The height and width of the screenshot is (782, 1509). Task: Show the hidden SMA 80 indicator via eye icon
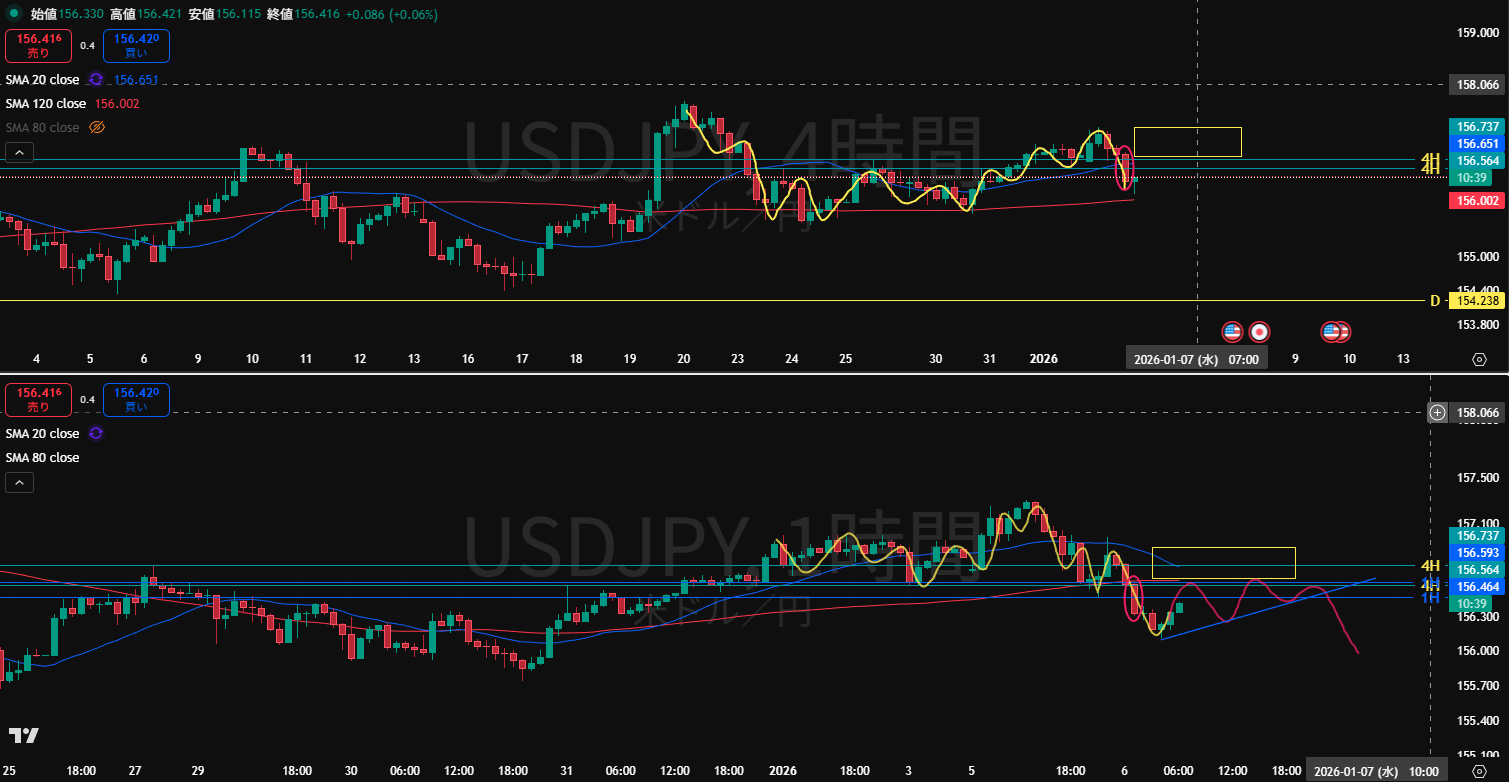[97, 128]
